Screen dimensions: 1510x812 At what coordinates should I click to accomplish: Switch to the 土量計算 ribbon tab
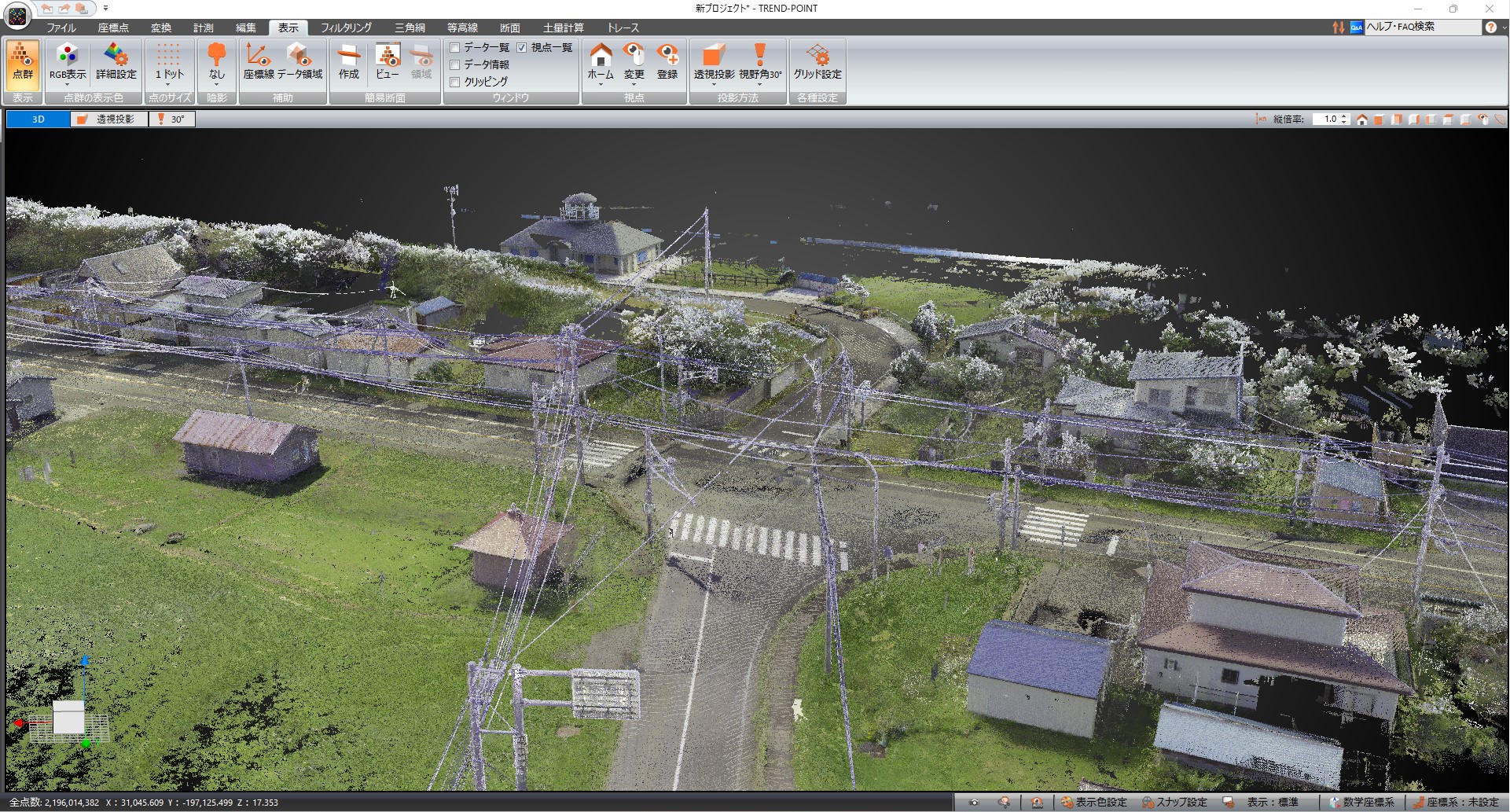[563, 28]
